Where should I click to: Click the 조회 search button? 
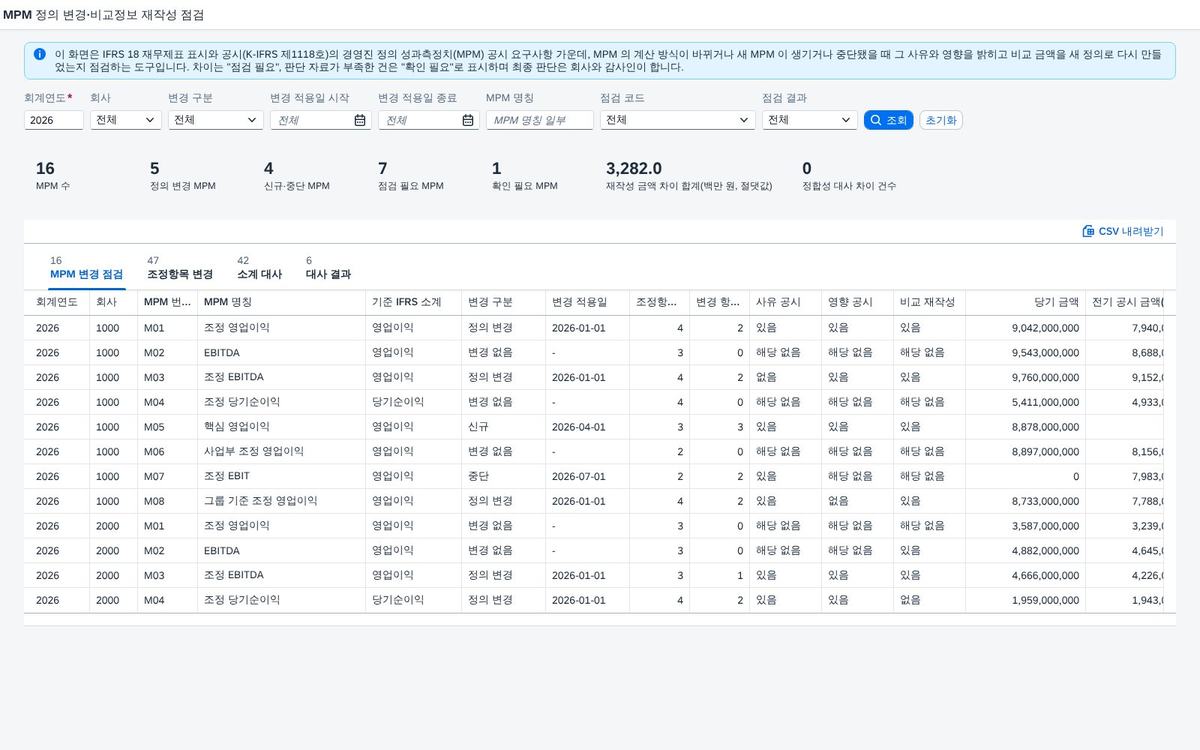[x=889, y=120]
